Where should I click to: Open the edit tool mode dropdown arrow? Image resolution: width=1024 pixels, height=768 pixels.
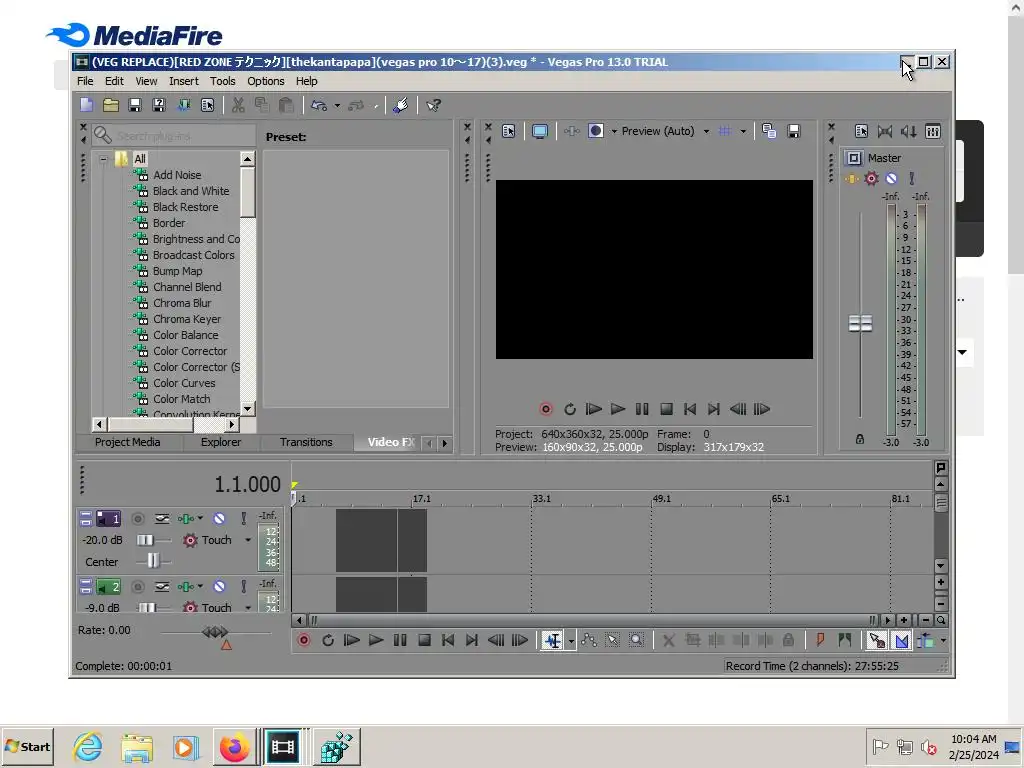[571, 641]
